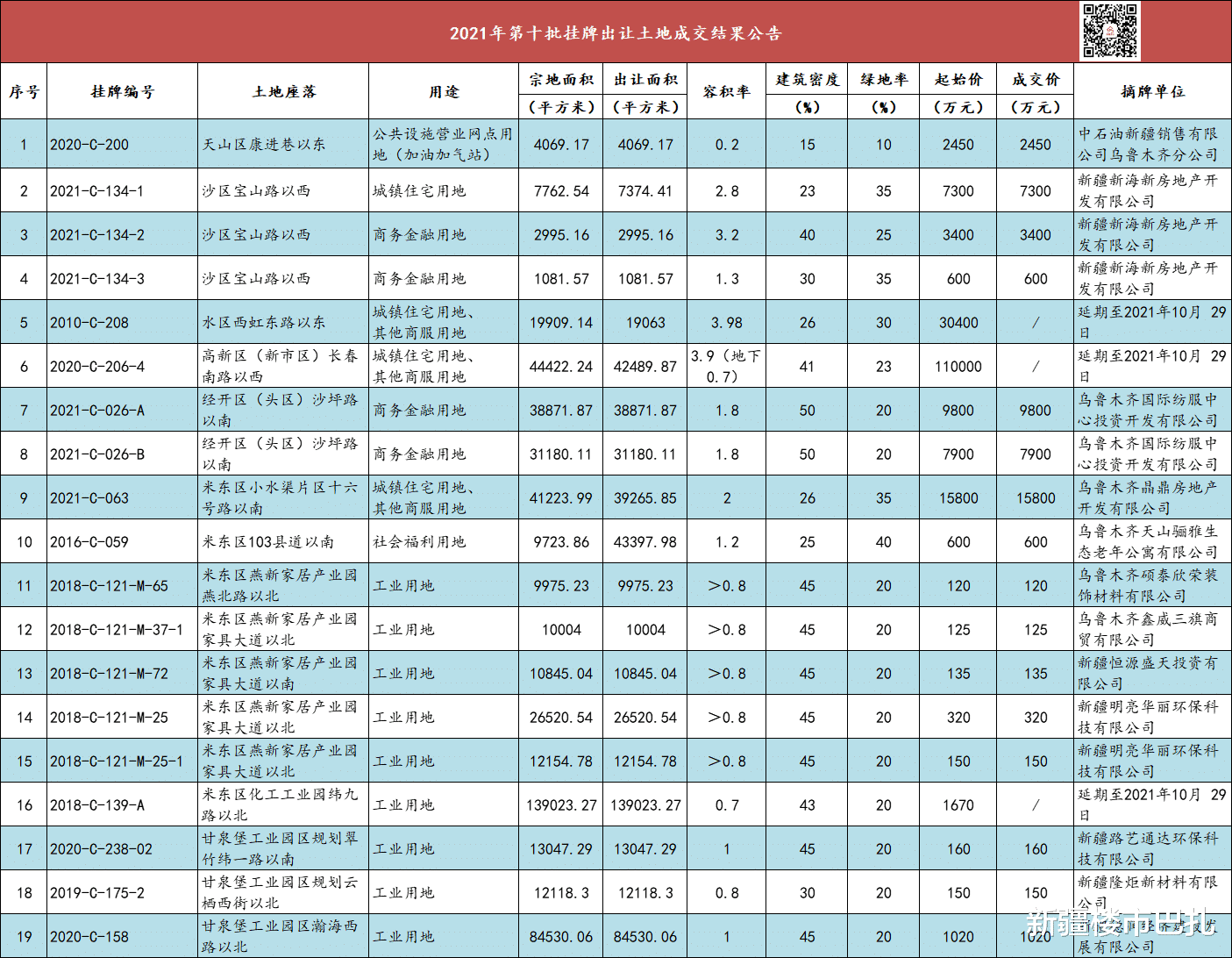Select listing number cell '2020-C-158'
The image size is (1232, 958).
[x=122, y=936]
